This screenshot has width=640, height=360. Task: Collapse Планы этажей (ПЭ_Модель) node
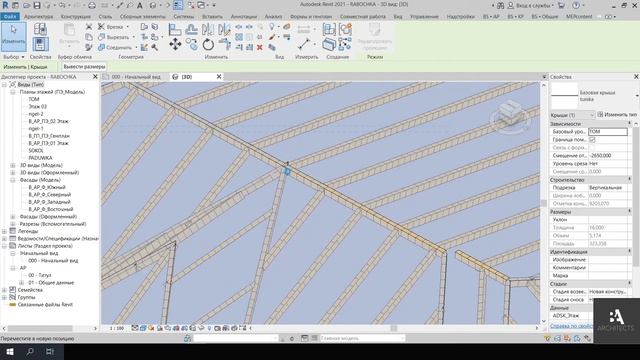[13, 92]
